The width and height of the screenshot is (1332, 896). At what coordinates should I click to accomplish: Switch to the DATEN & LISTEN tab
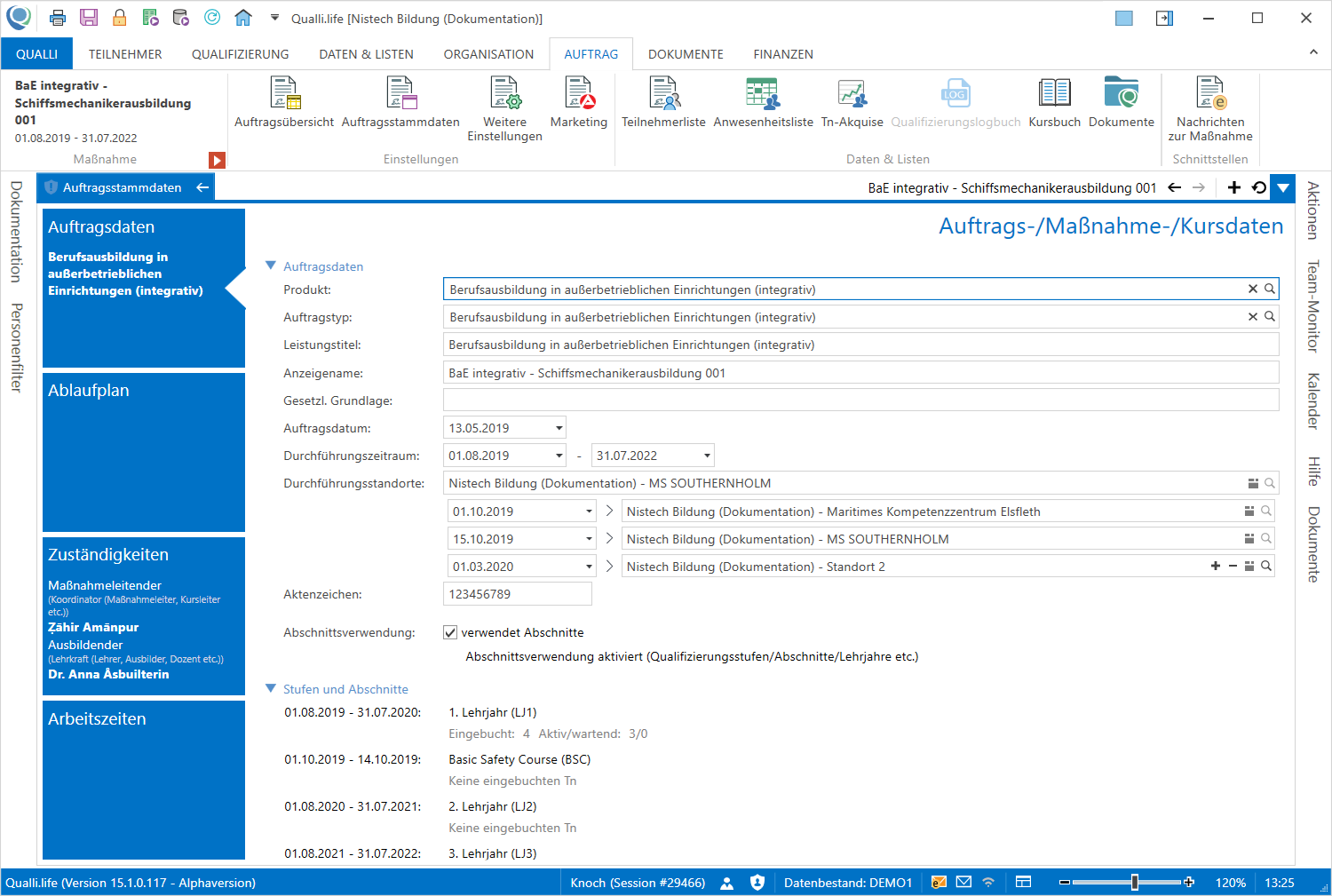click(366, 54)
